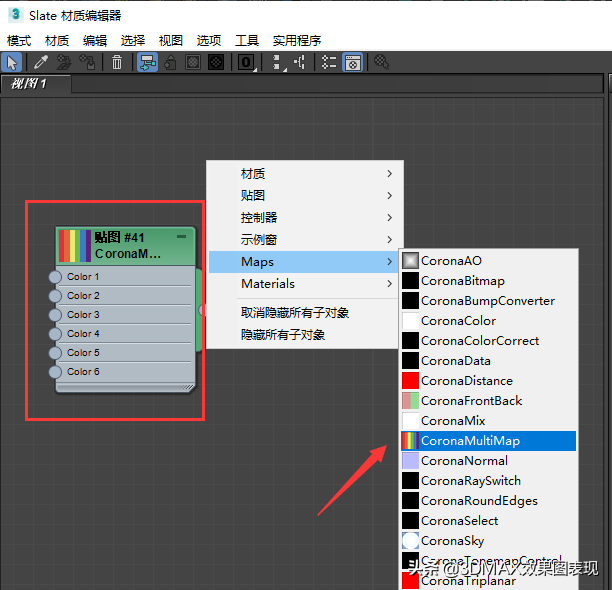Select CoronaColorCorrect map entry
Image resolution: width=612 pixels, height=590 pixels.
(488, 341)
